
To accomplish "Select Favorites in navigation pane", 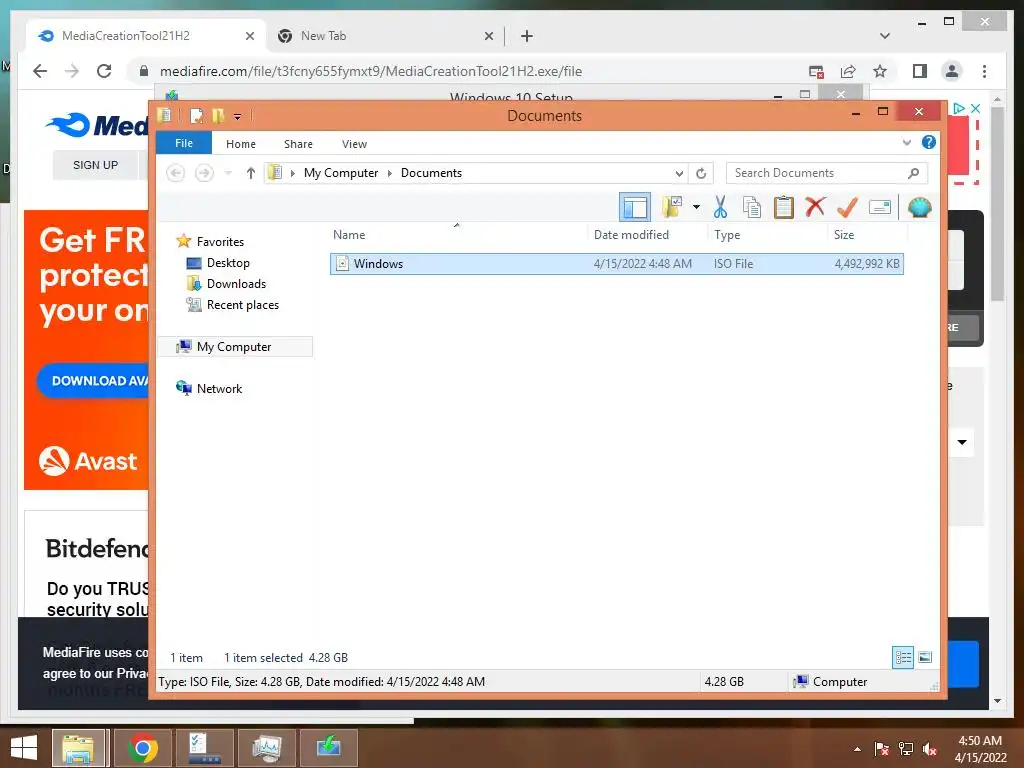I will [220, 242].
